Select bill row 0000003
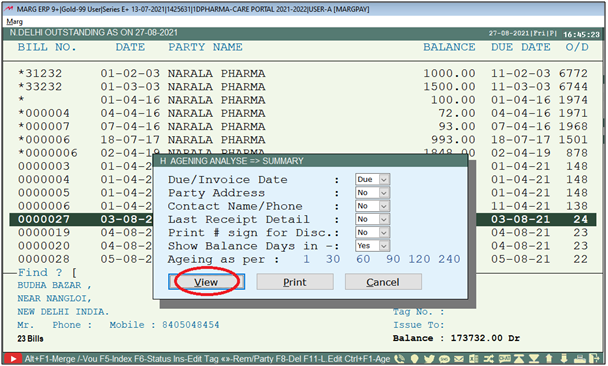 [x=302, y=166]
